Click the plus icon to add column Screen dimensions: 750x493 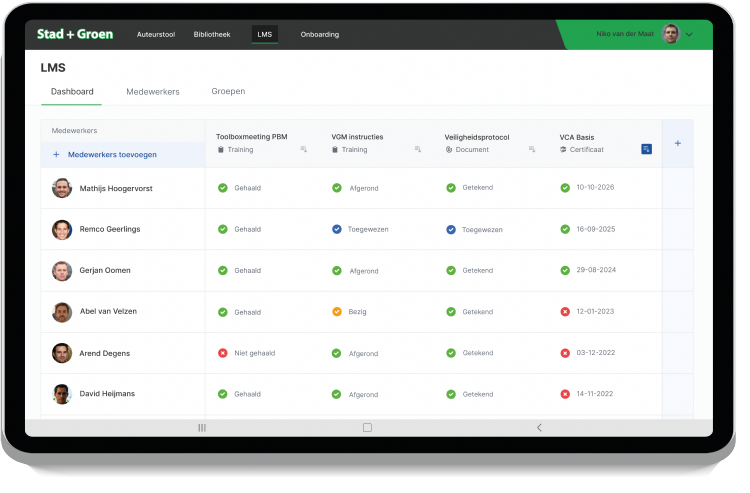pyautogui.click(x=677, y=143)
